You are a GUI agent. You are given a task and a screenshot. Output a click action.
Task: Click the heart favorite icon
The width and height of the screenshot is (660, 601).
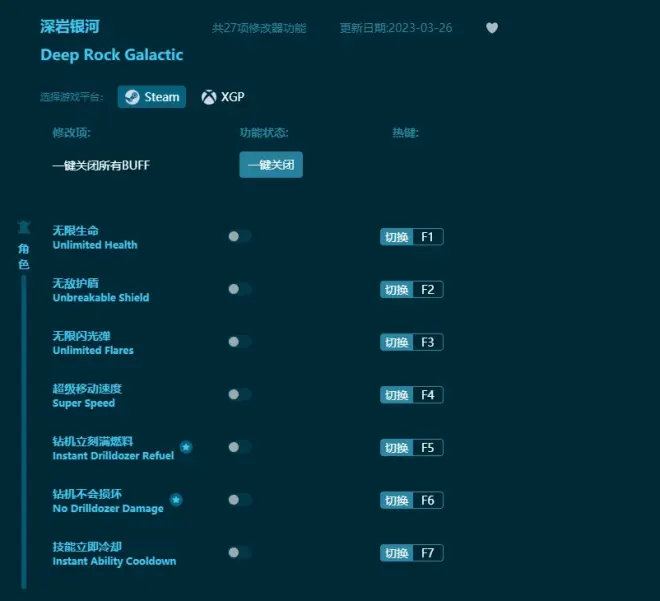492,28
